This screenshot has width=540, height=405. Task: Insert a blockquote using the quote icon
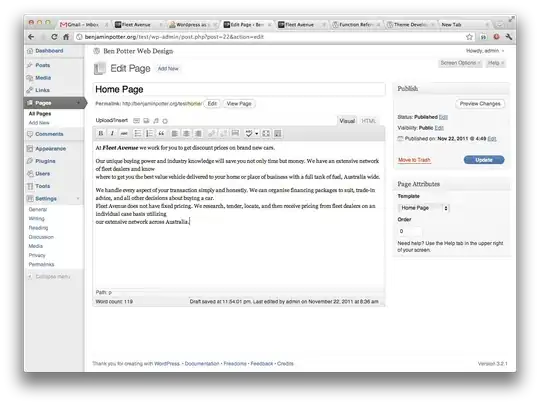tap(161, 133)
